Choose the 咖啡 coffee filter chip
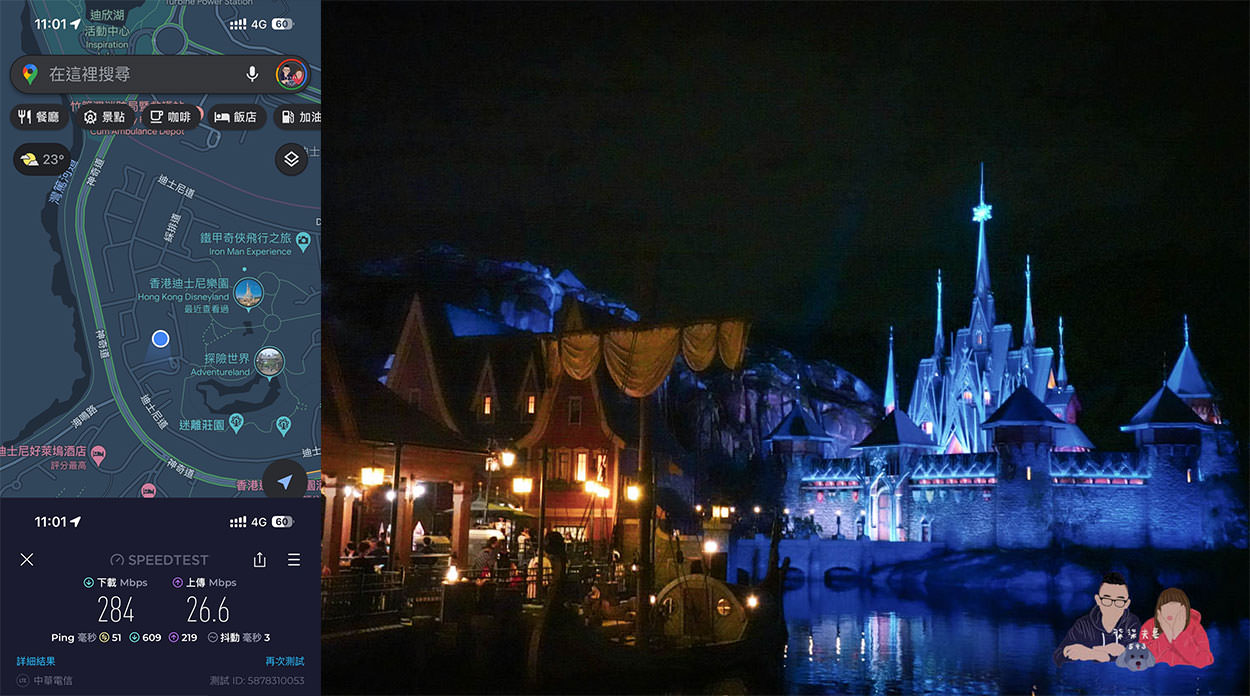 tap(170, 117)
